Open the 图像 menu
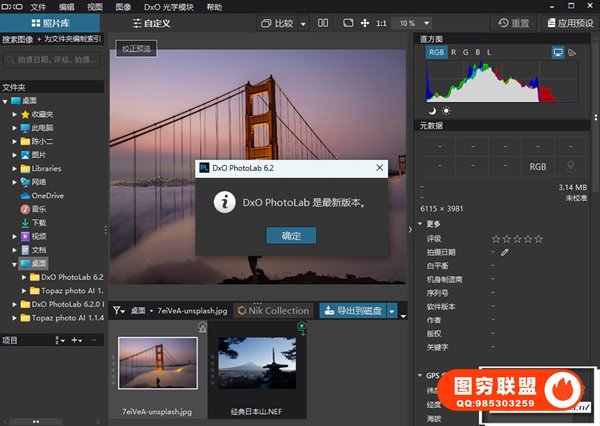Screen dimensions: 600x426 (122, 6)
